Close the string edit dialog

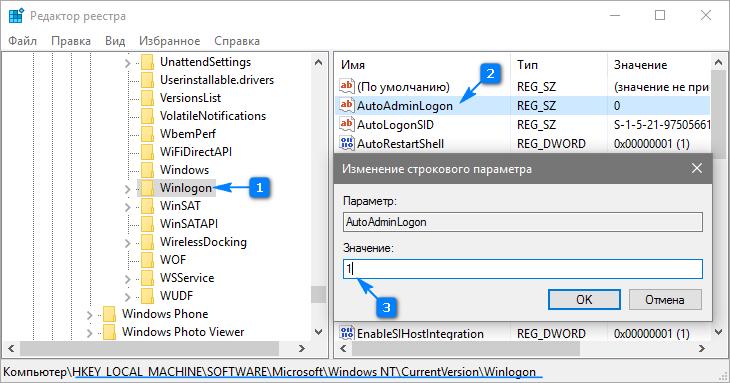696,168
